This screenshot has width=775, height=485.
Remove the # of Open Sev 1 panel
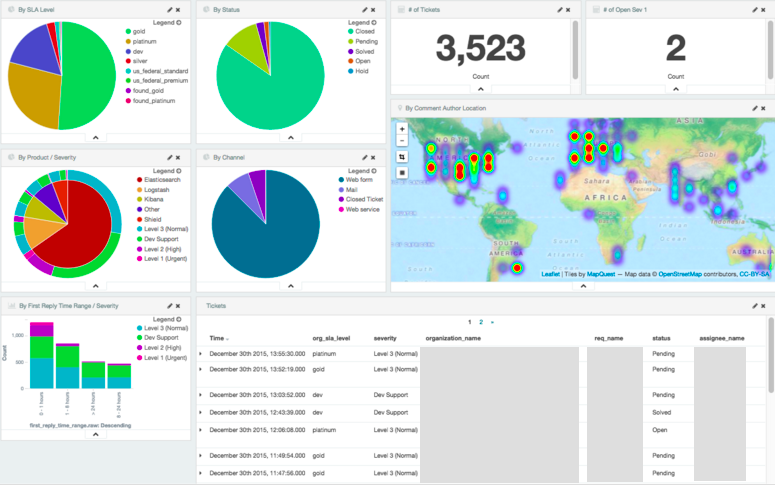(763, 10)
